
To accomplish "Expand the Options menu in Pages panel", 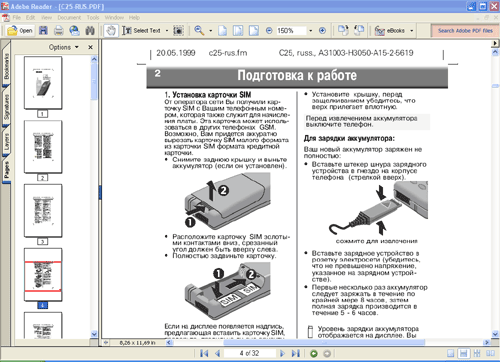I will [64, 47].
